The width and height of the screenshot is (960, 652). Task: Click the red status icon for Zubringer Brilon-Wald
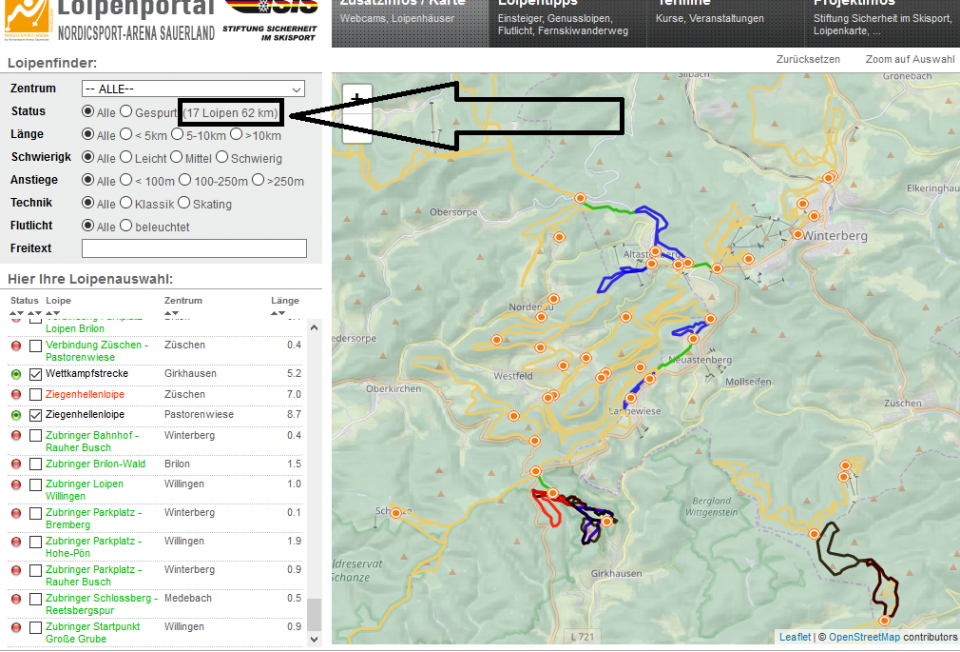16,464
